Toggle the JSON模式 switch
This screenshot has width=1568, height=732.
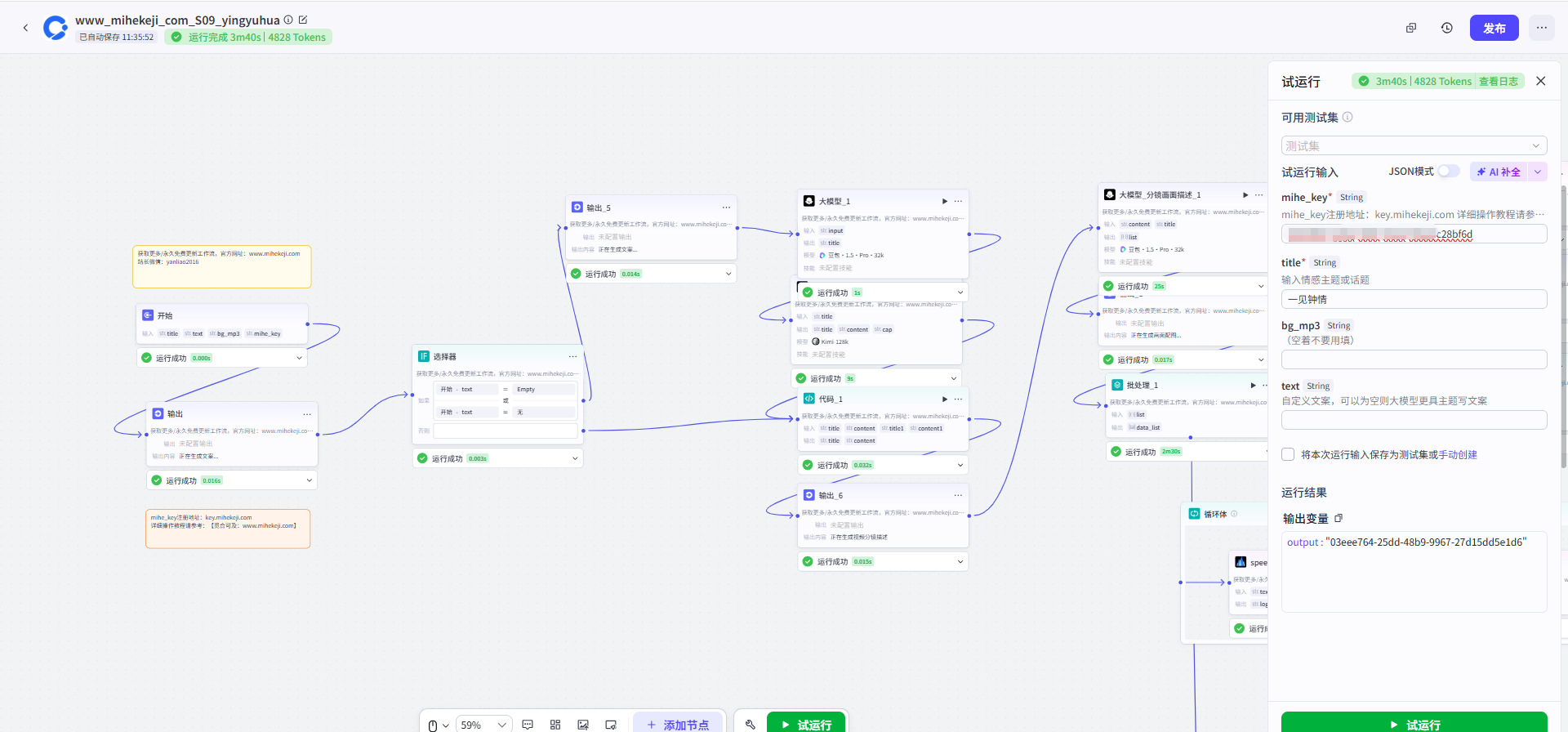(1448, 172)
